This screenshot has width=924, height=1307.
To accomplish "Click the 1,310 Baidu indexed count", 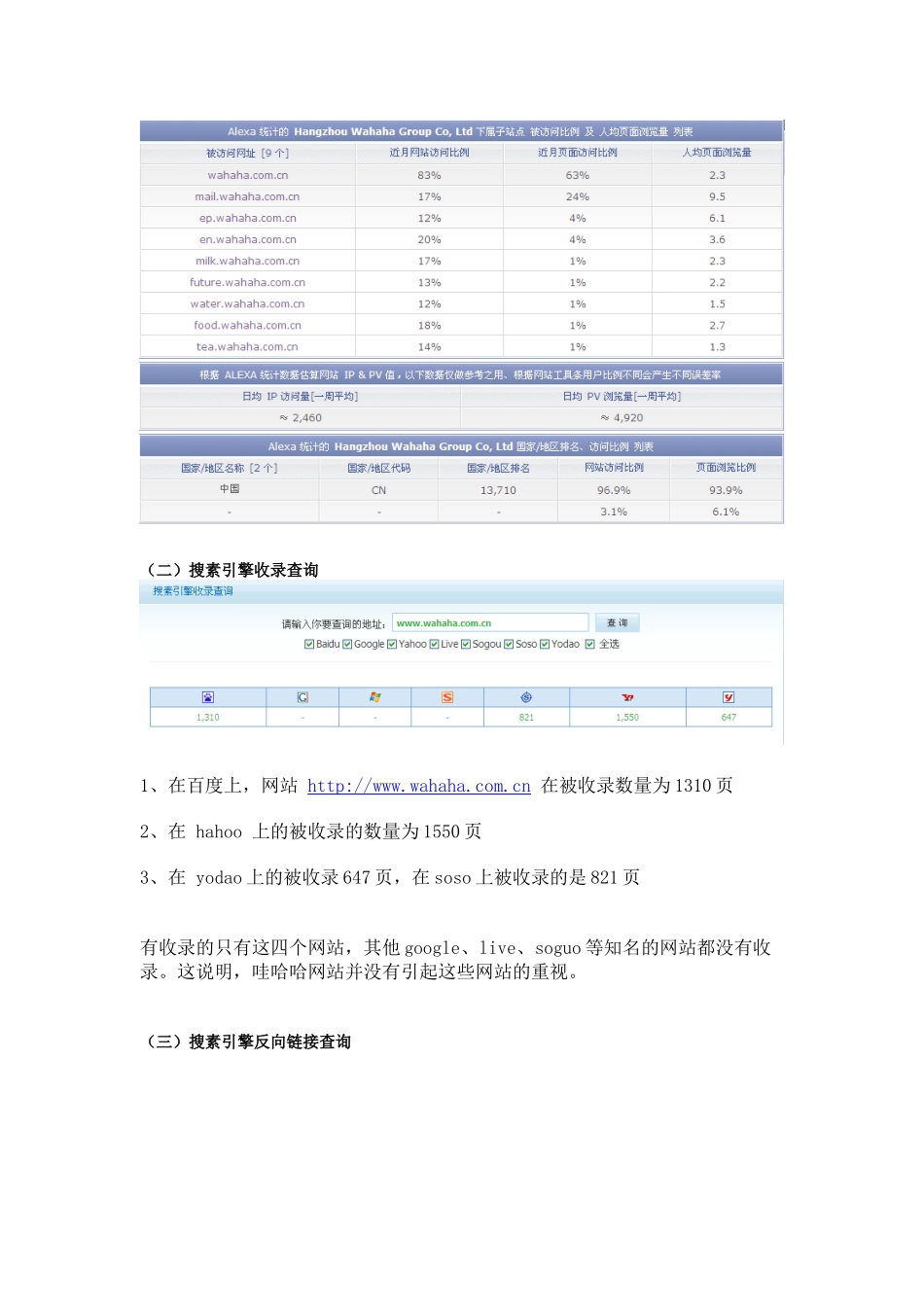I will [208, 718].
